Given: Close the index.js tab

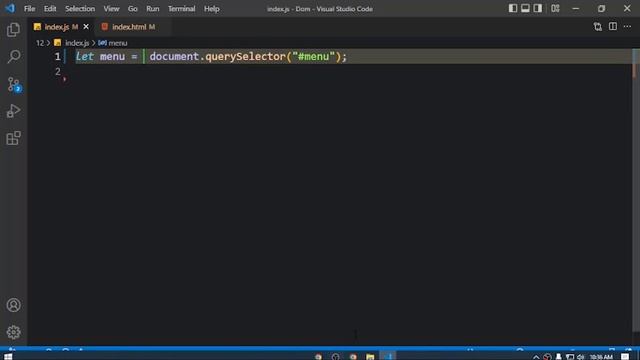Looking at the screenshot, I should (86, 27).
